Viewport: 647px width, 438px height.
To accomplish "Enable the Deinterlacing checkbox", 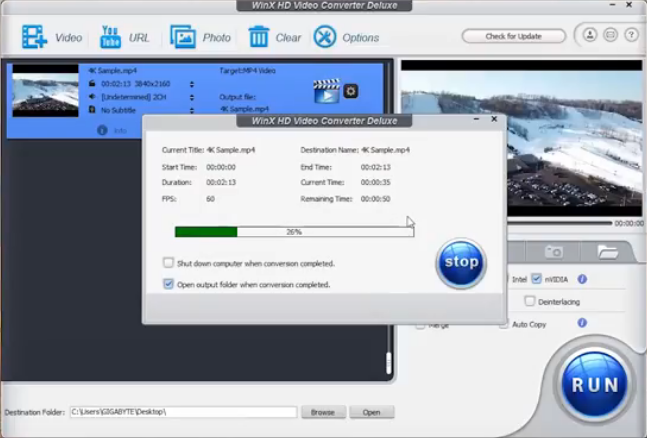I will coord(529,301).
